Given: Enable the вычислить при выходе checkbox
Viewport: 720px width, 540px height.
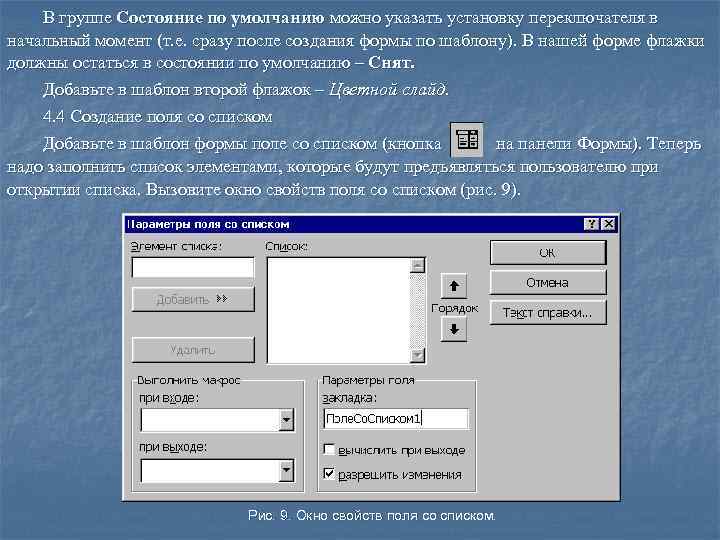Looking at the screenshot, I should click(329, 449).
